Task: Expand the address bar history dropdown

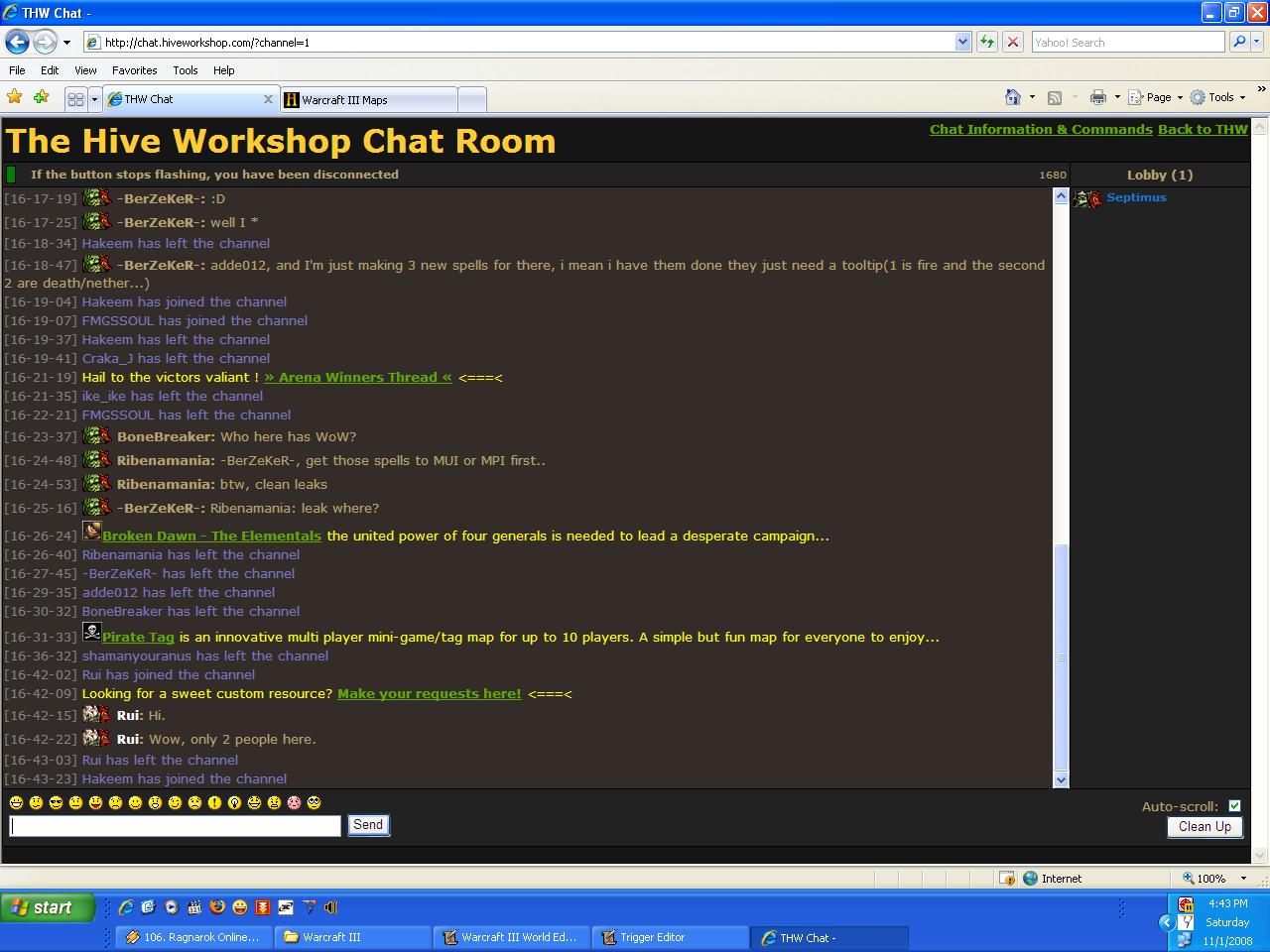Action: (962, 42)
